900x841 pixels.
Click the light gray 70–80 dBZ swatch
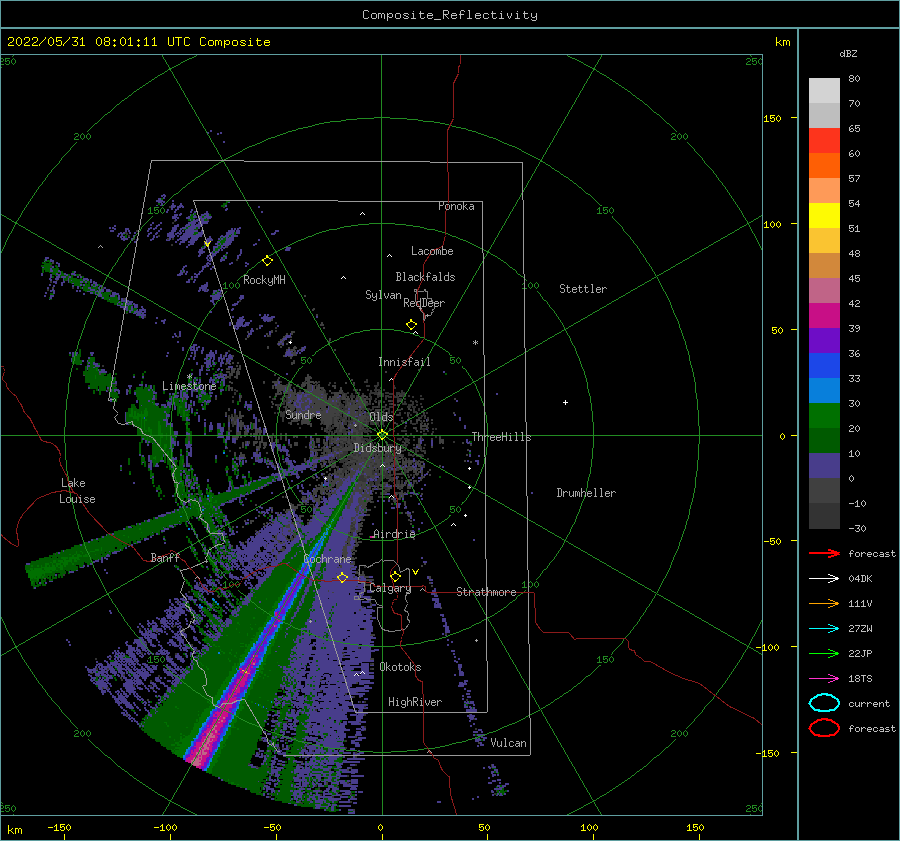pyautogui.click(x=824, y=91)
